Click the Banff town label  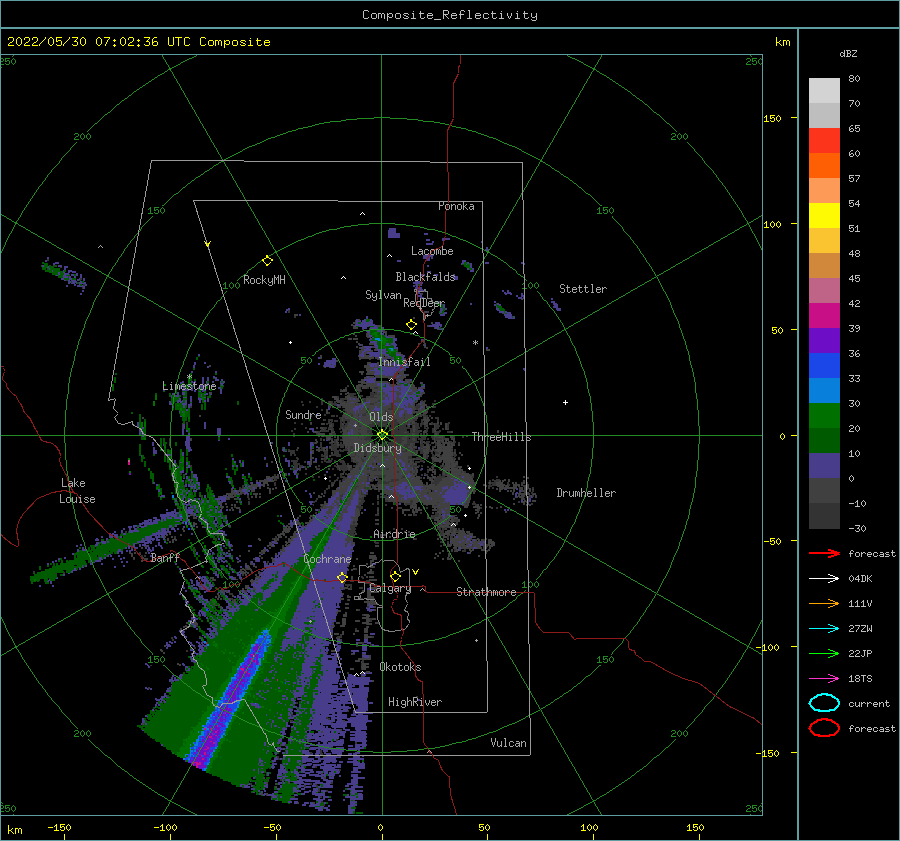click(165, 557)
